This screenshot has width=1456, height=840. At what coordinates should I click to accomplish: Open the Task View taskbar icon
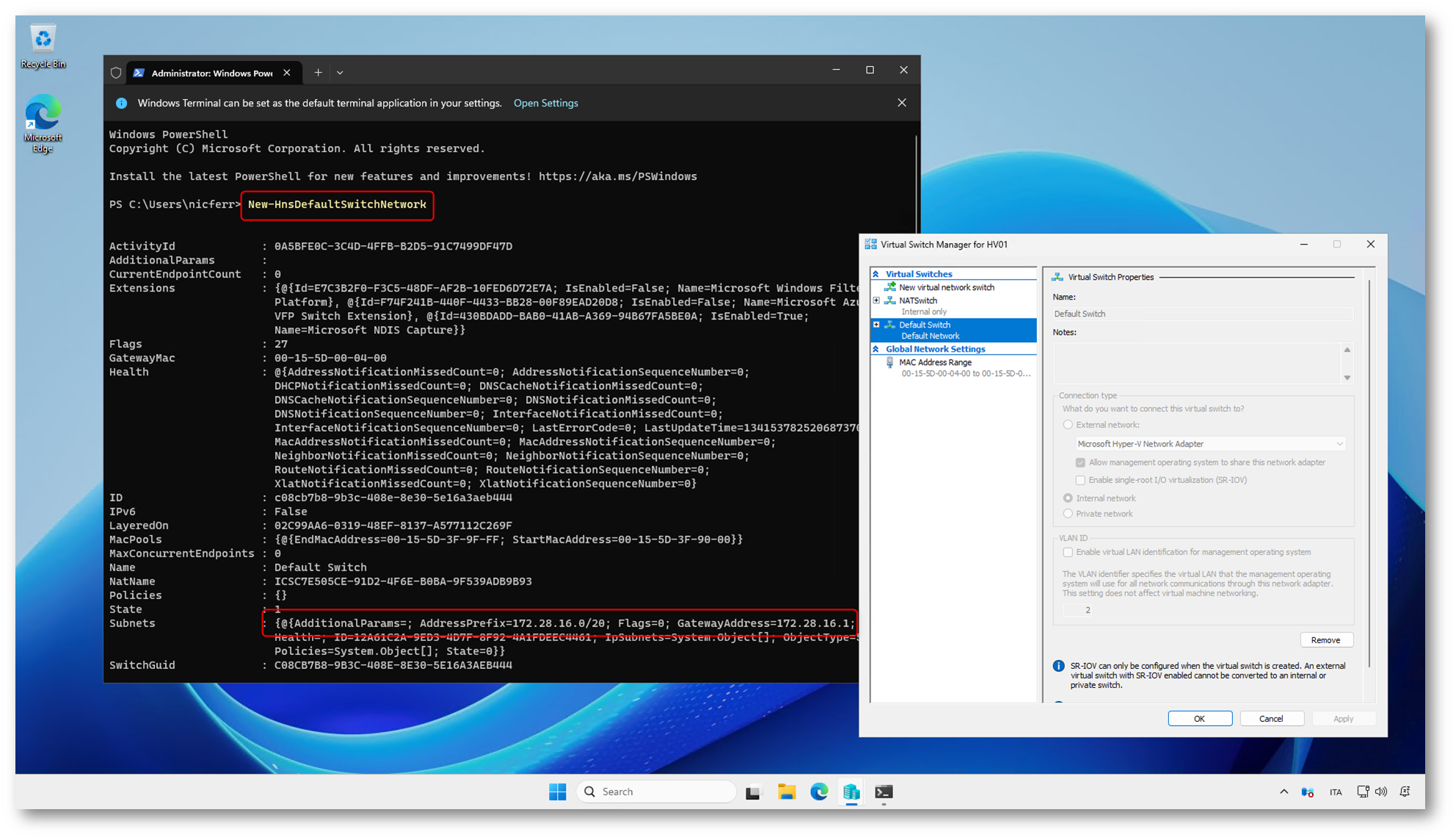(x=753, y=792)
